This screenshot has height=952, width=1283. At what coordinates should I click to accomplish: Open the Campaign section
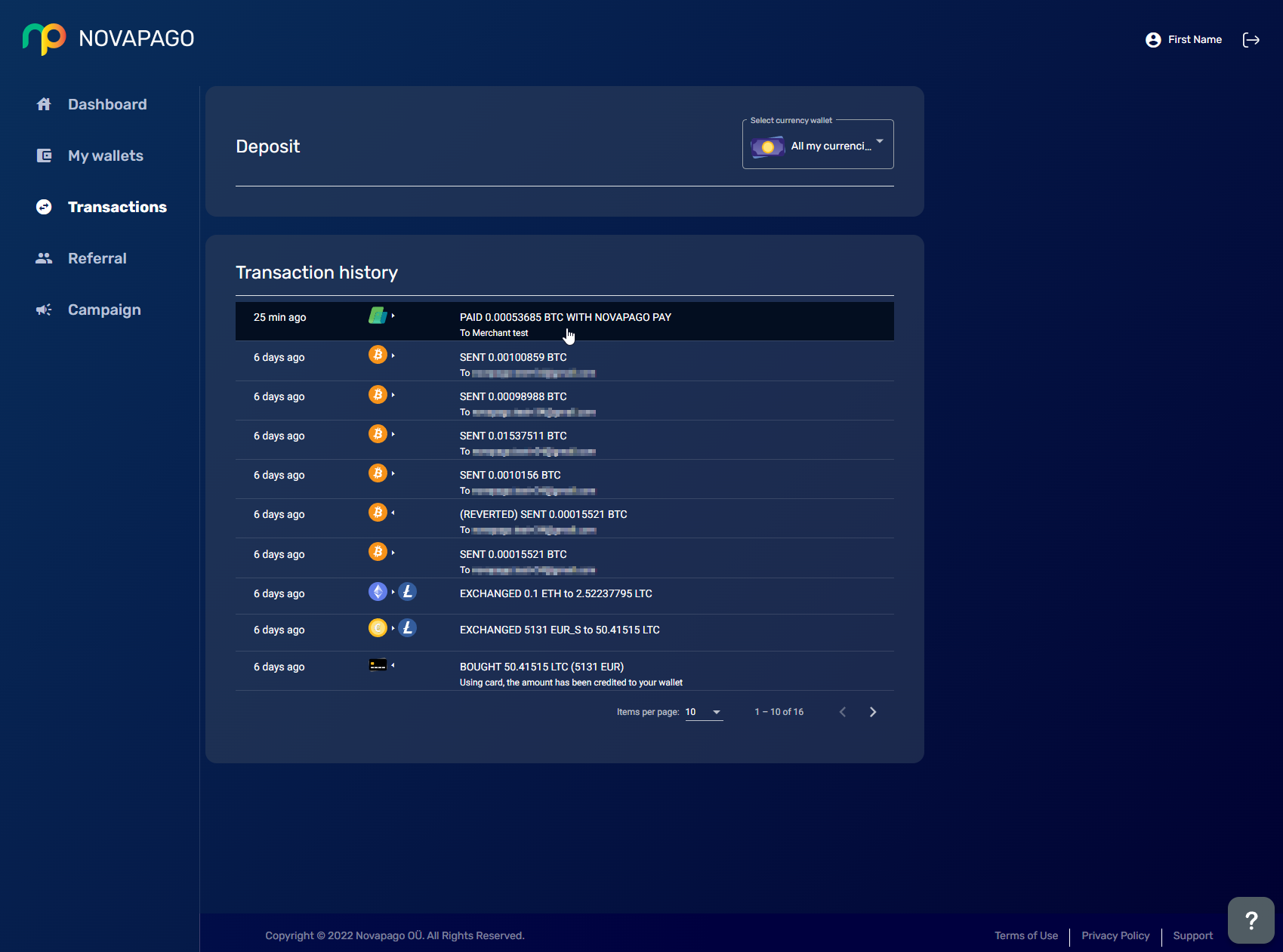104,310
